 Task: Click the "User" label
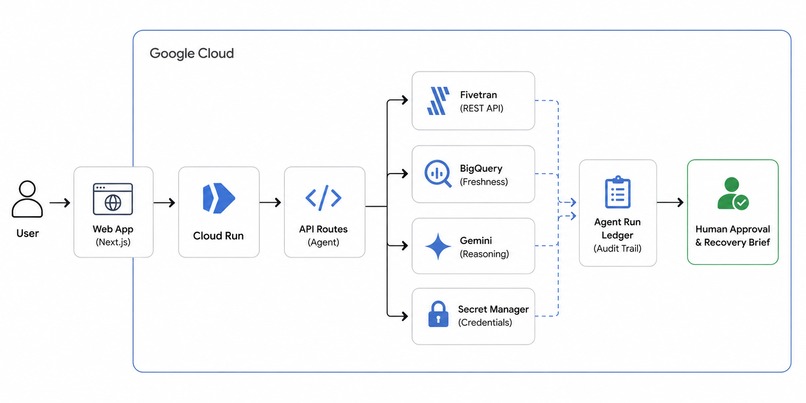(x=27, y=233)
